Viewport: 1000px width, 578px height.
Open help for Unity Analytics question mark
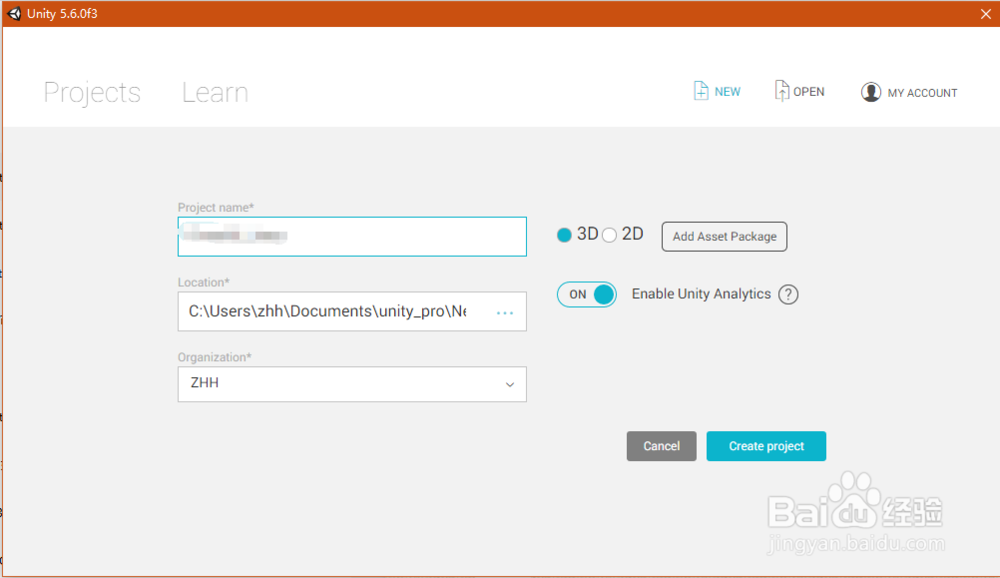tap(788, 294)
